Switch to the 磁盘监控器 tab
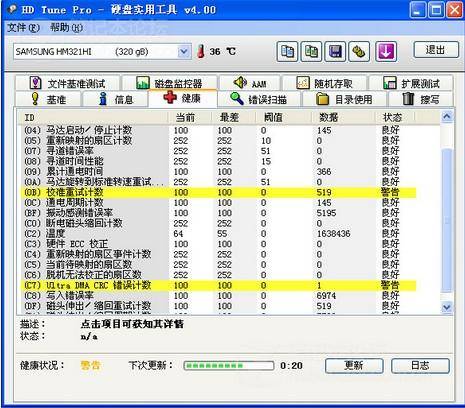 point(170,83)
